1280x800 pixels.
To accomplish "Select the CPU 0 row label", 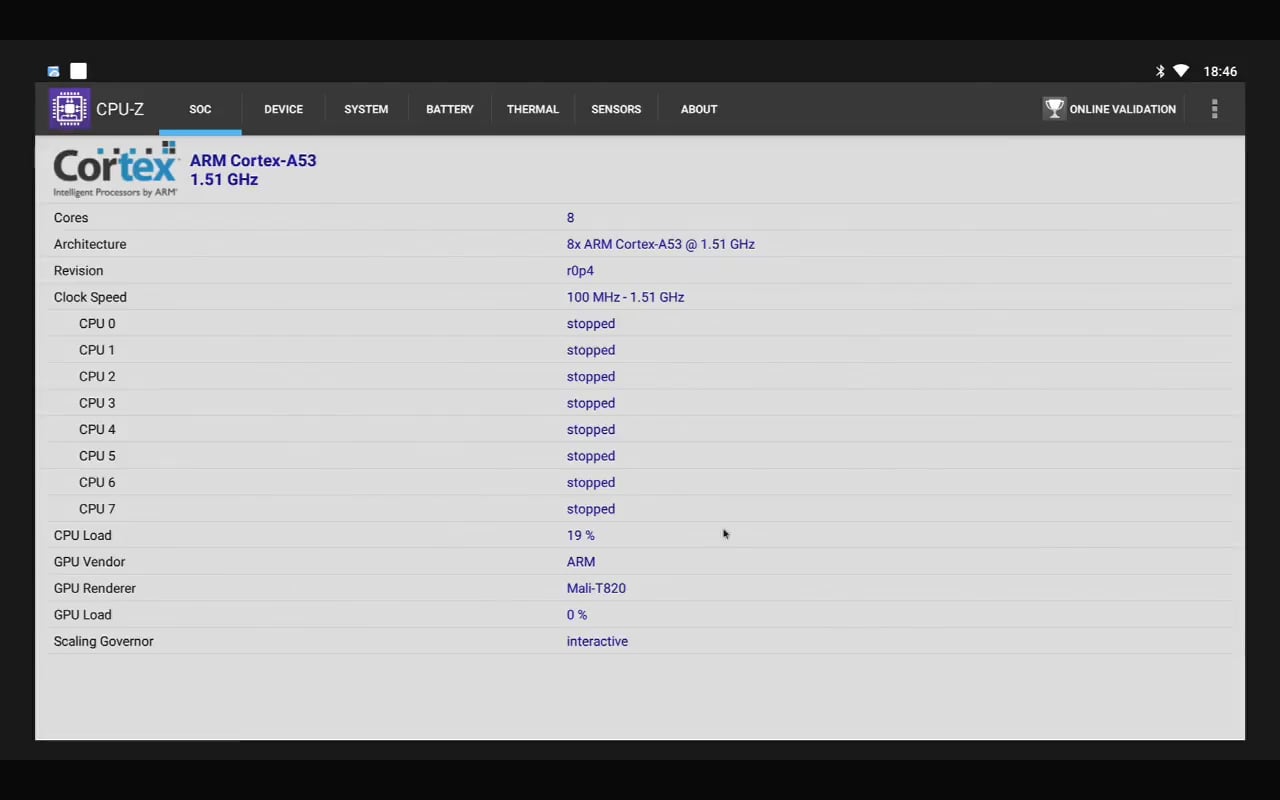I will coord(97,324).
